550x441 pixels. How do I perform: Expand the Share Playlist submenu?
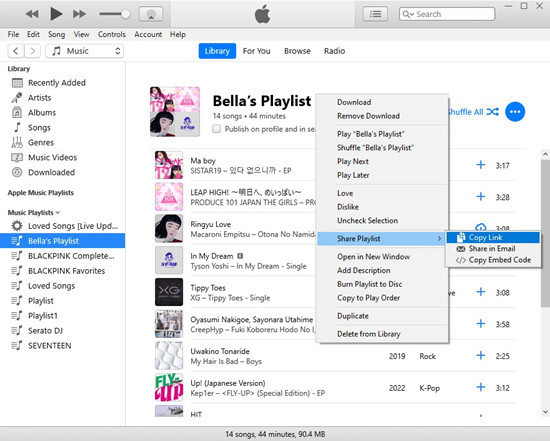[381, 239]
